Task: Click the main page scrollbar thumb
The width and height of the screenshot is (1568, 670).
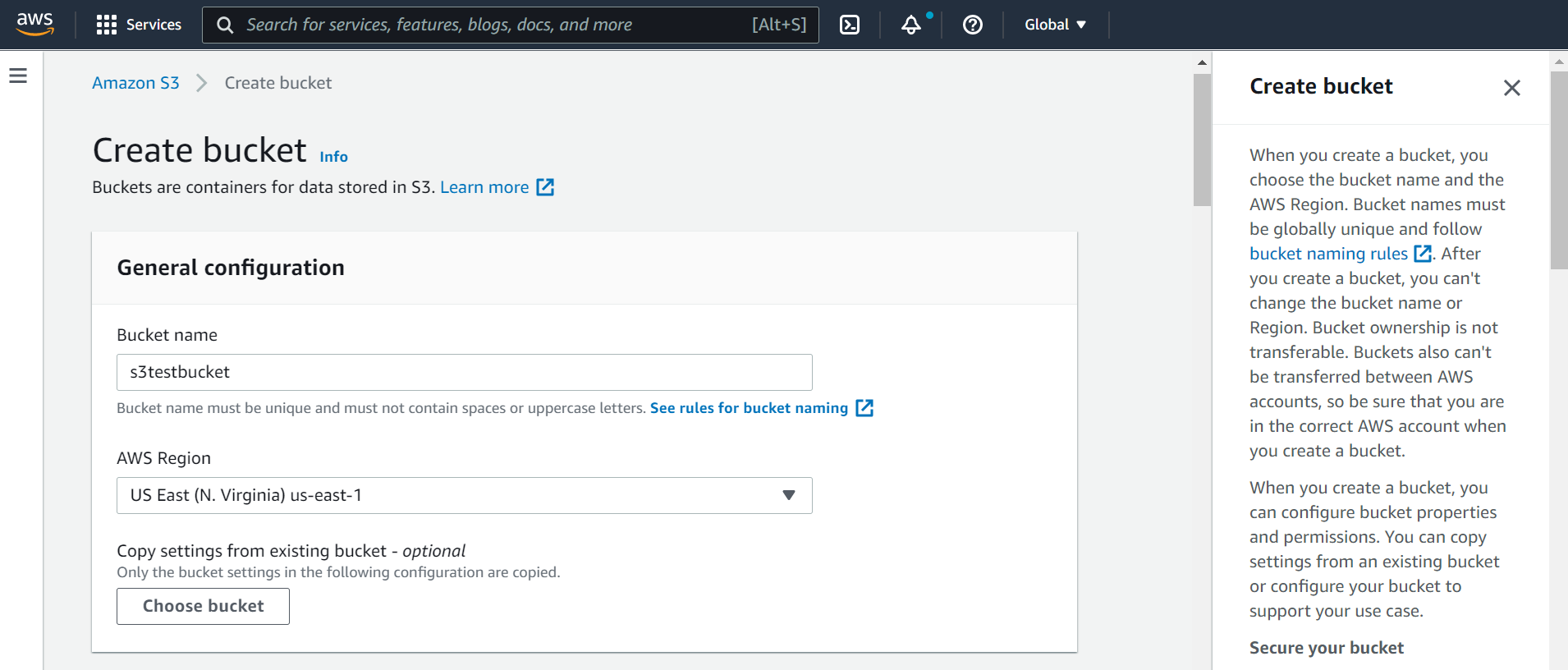Action: (1202, 140)
